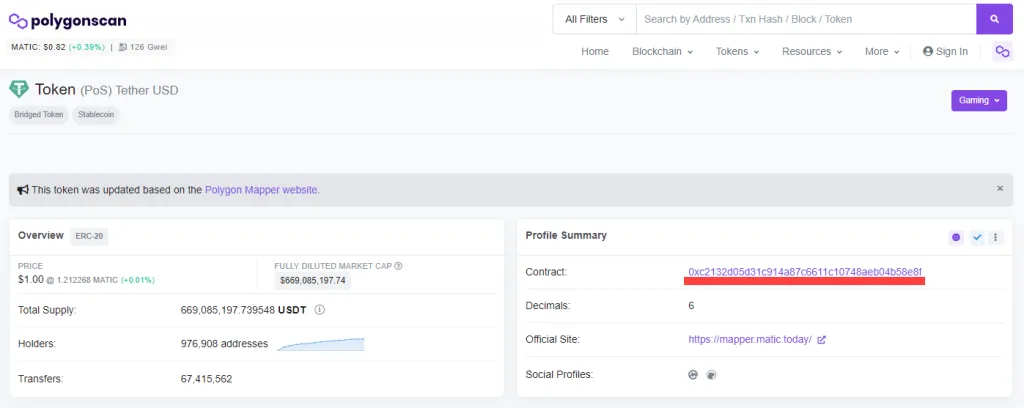
Task: Click the Bridged Token tag
Action: (x=39, y=114)
